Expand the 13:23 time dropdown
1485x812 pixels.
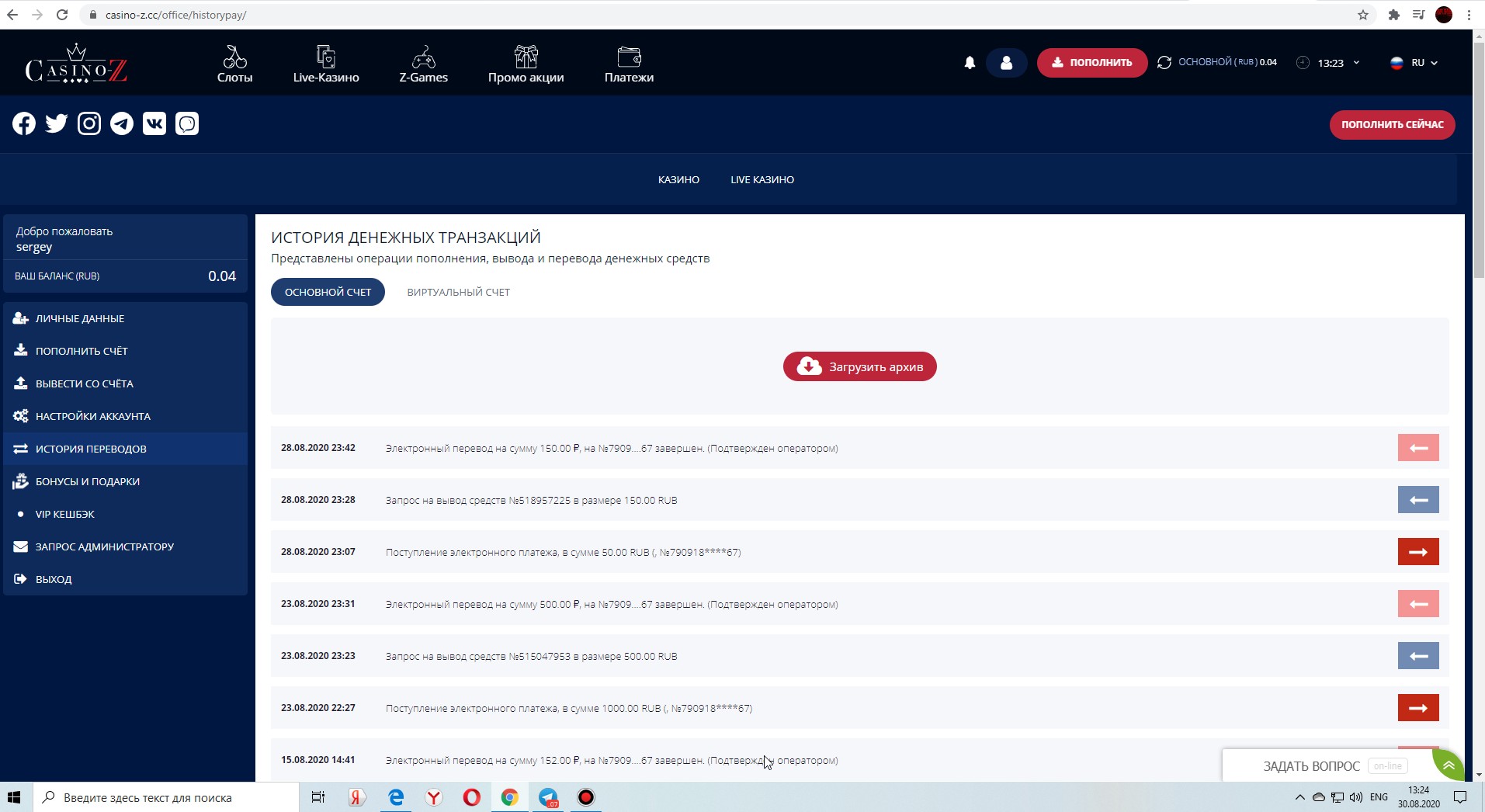[1330, 63]
